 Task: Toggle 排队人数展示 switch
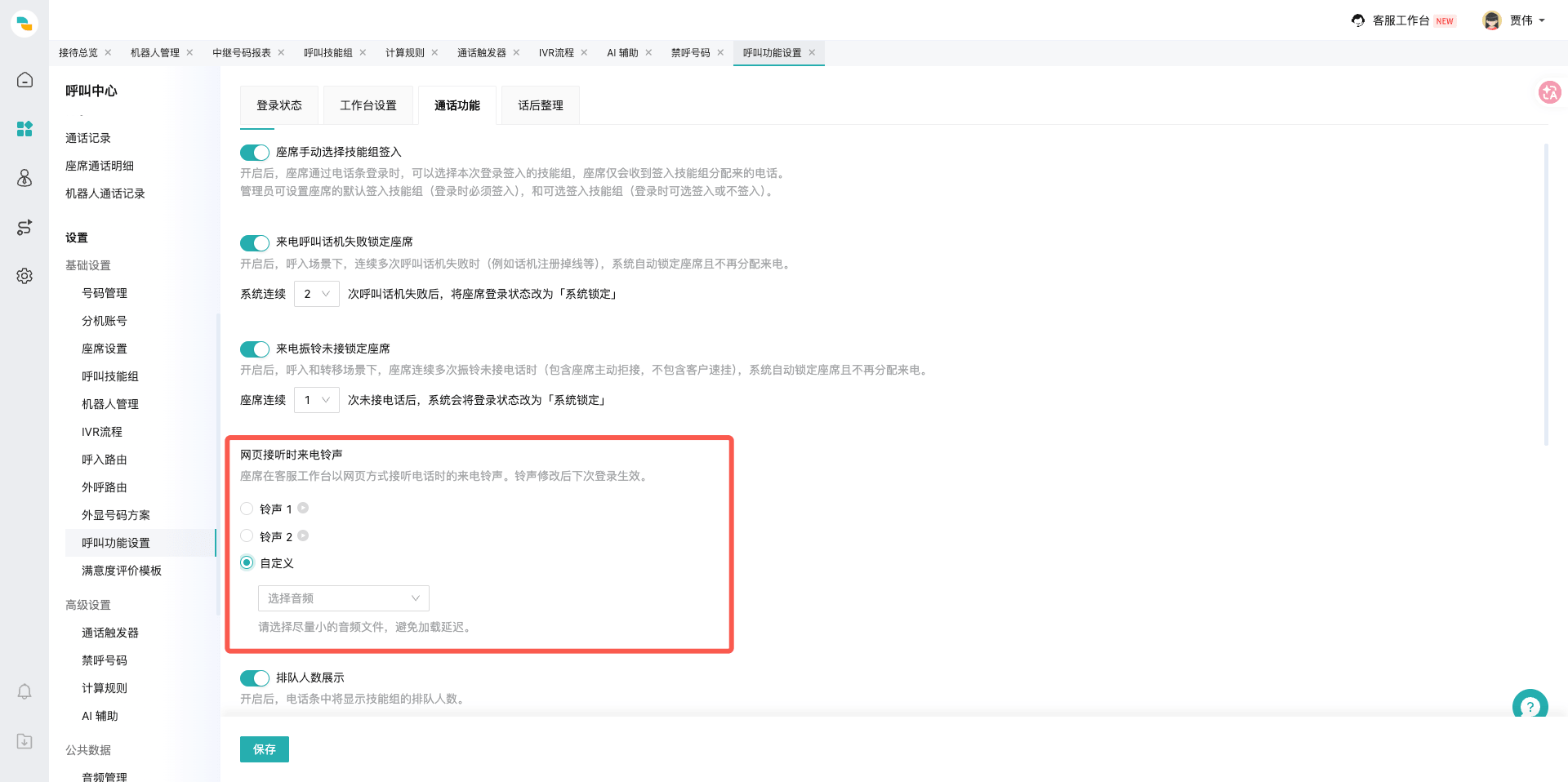[x=255, y=678]
